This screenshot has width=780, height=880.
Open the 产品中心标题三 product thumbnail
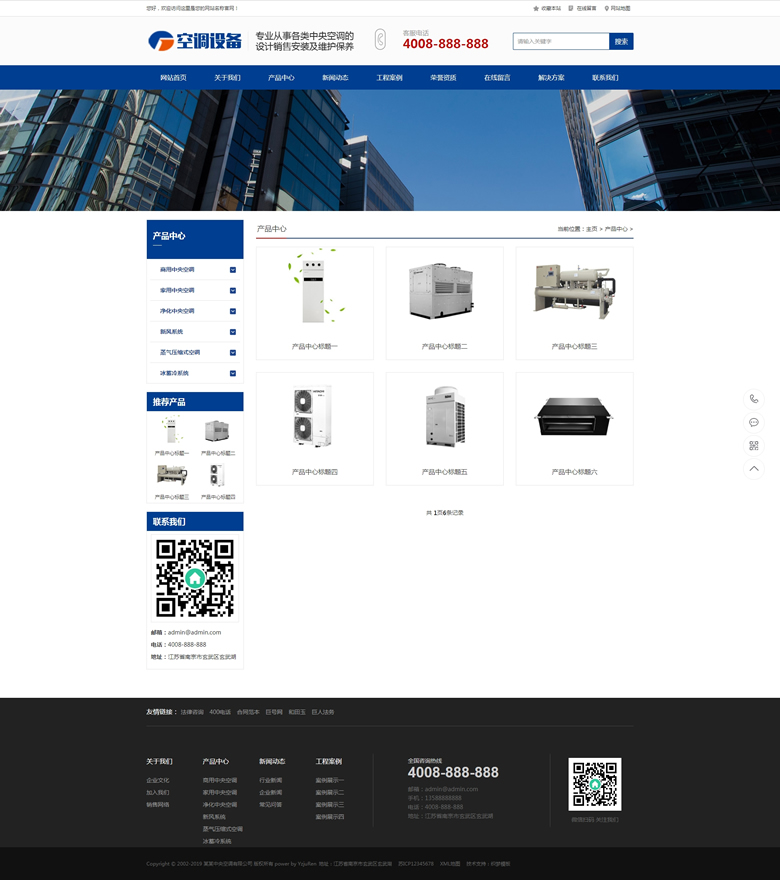(574, 292)
